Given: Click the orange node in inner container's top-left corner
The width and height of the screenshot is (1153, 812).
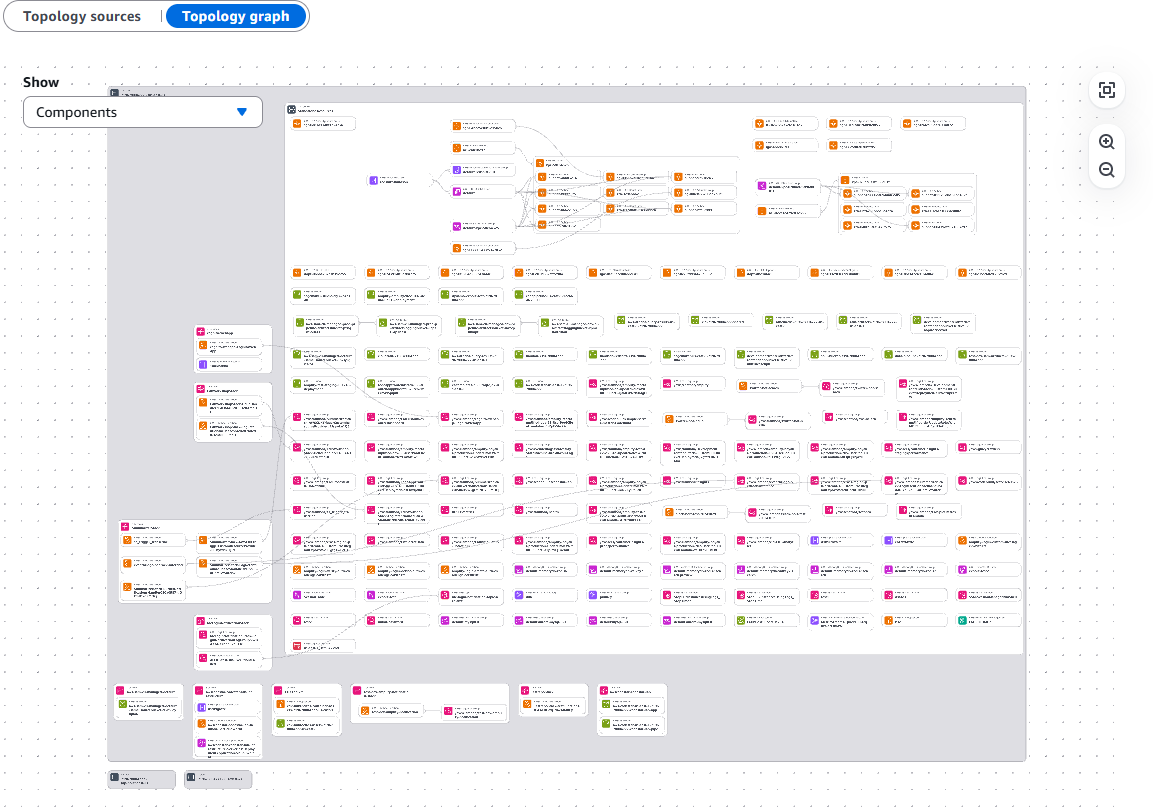Looking at the screenshot, I should point(297,124).
